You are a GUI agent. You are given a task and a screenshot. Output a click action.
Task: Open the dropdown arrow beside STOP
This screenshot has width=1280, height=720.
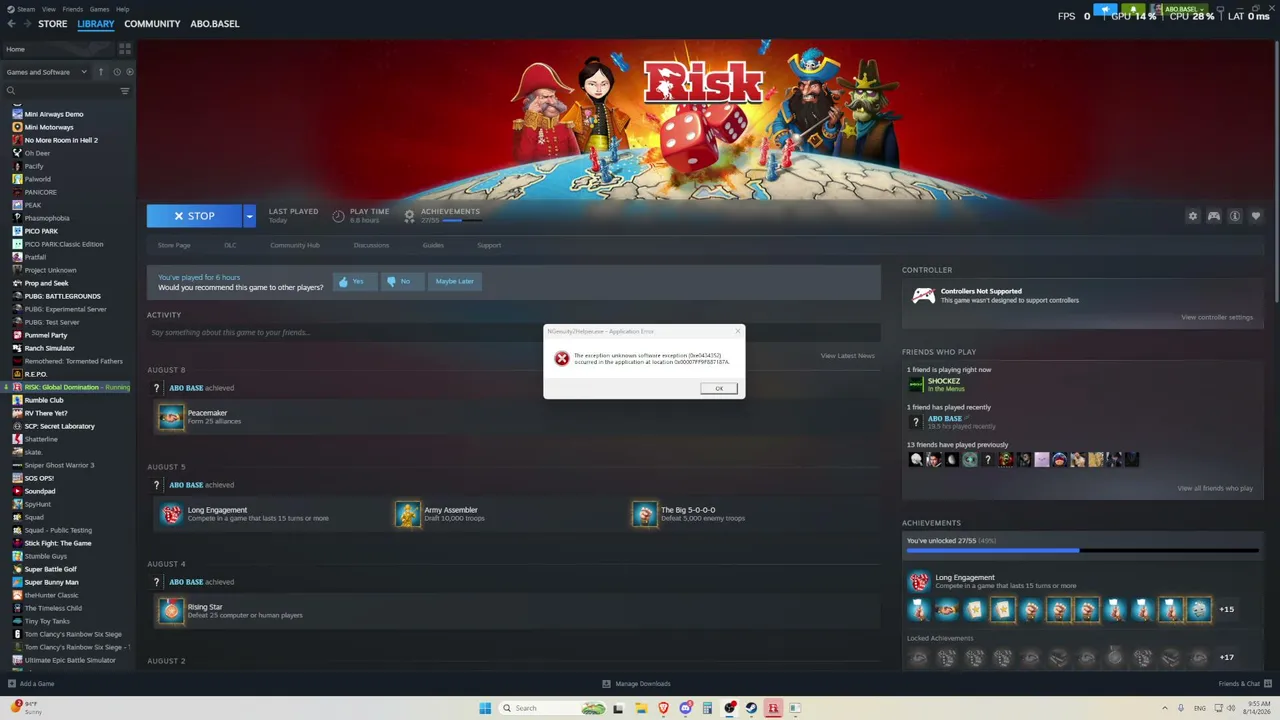[x=249, y=216]
